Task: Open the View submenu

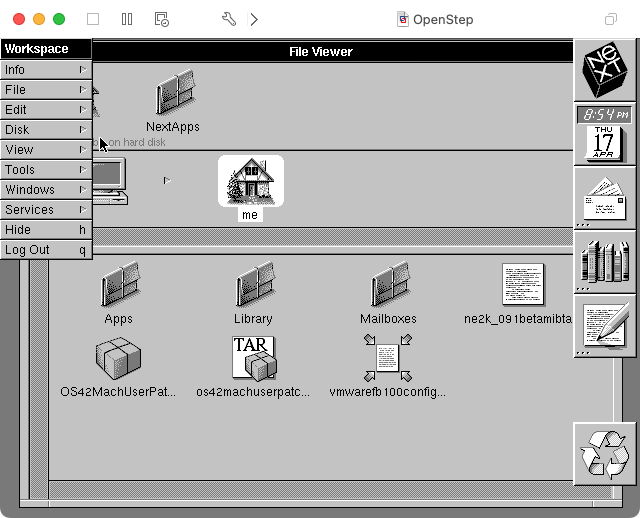Action: 46,150
